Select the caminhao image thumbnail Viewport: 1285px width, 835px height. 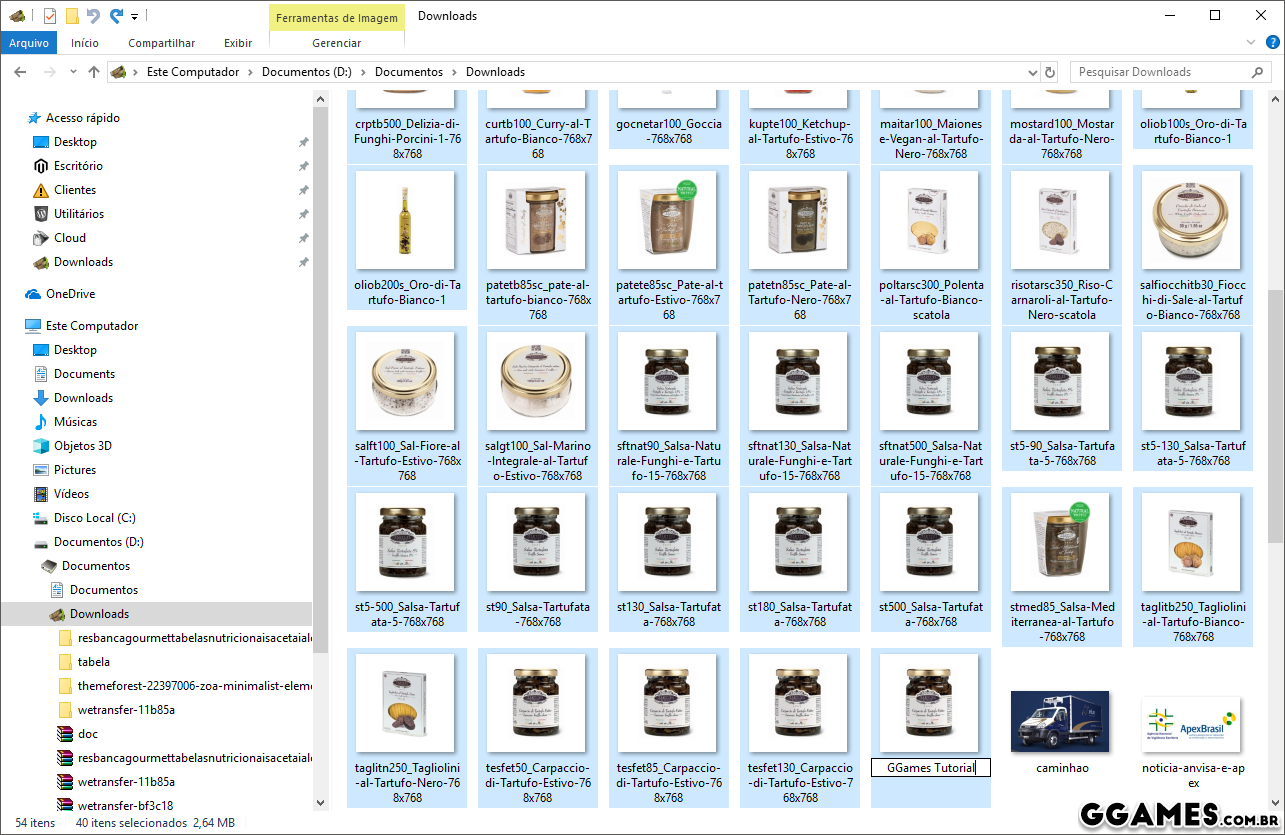point(1060,721)
